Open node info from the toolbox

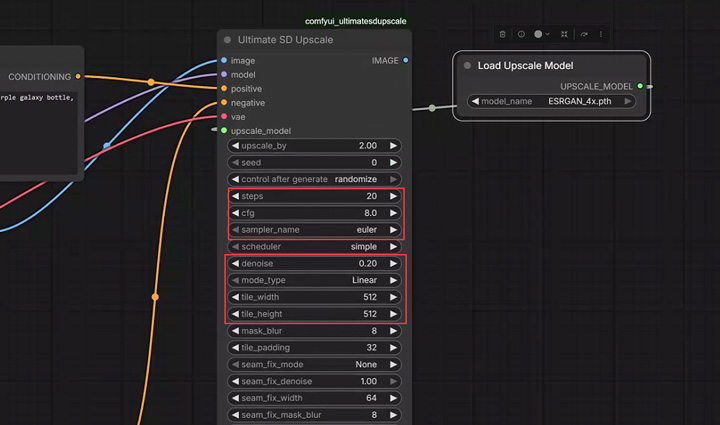tap(521, 34)
